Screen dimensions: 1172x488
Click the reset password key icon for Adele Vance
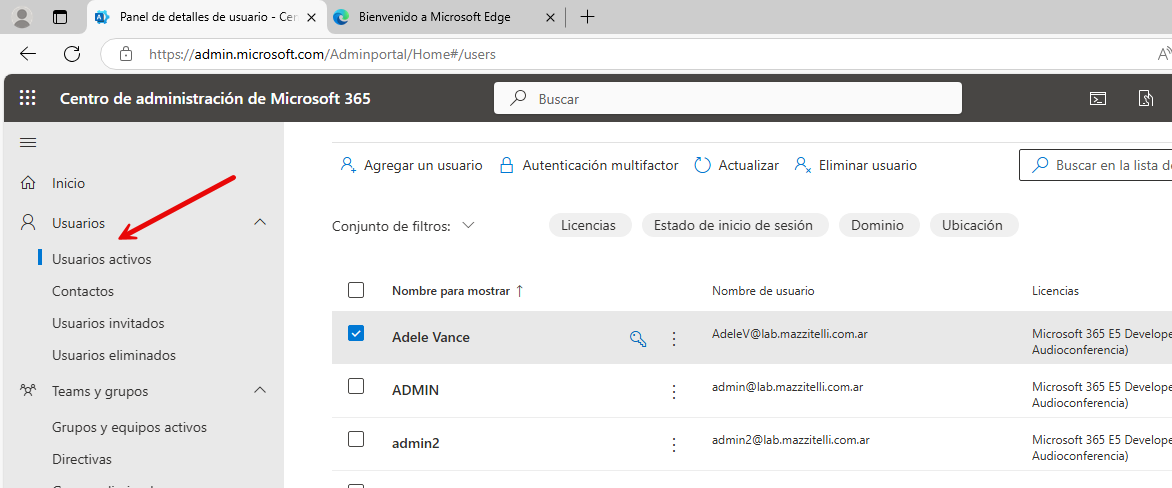[638, 339]
